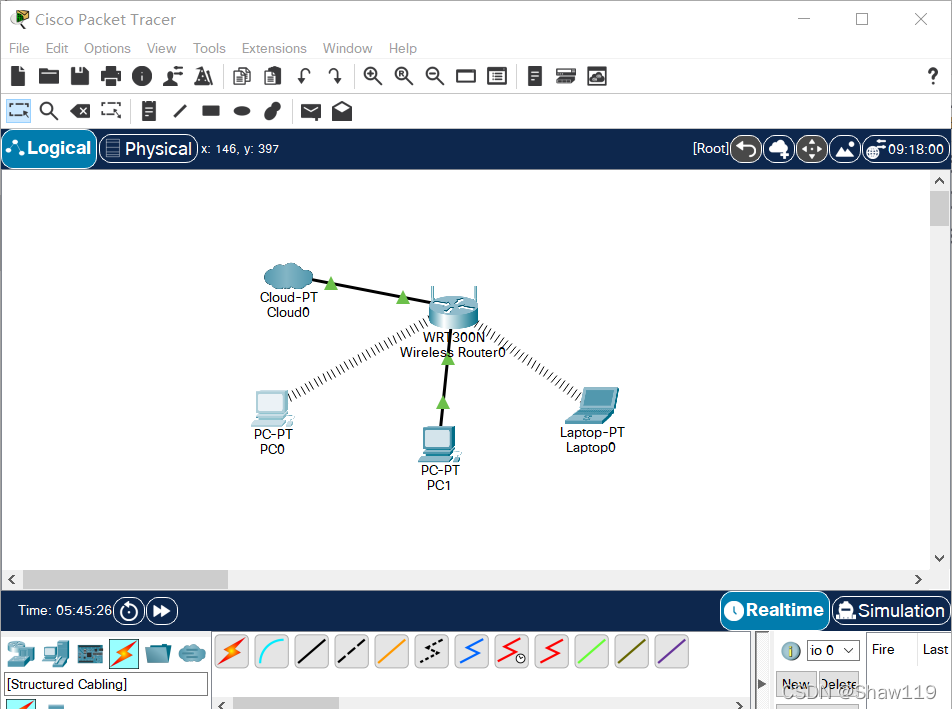The height and width of the screenshot is (709, 952).
Task: Add a simple PDU envelope
Action: point(311,111)
